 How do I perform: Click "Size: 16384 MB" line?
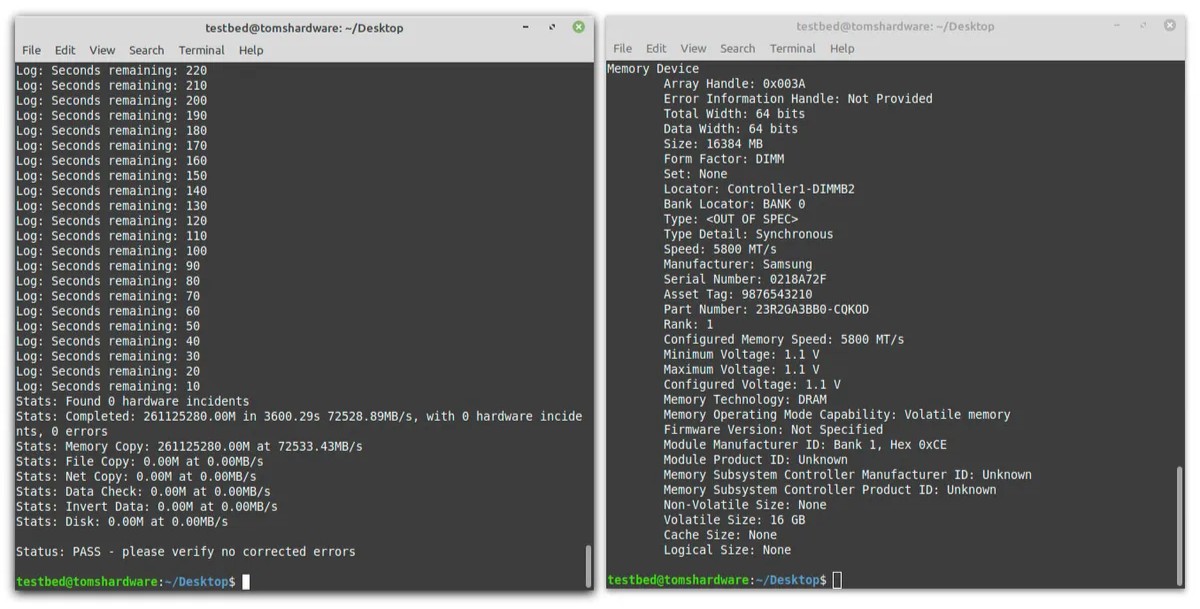[713, 143]
